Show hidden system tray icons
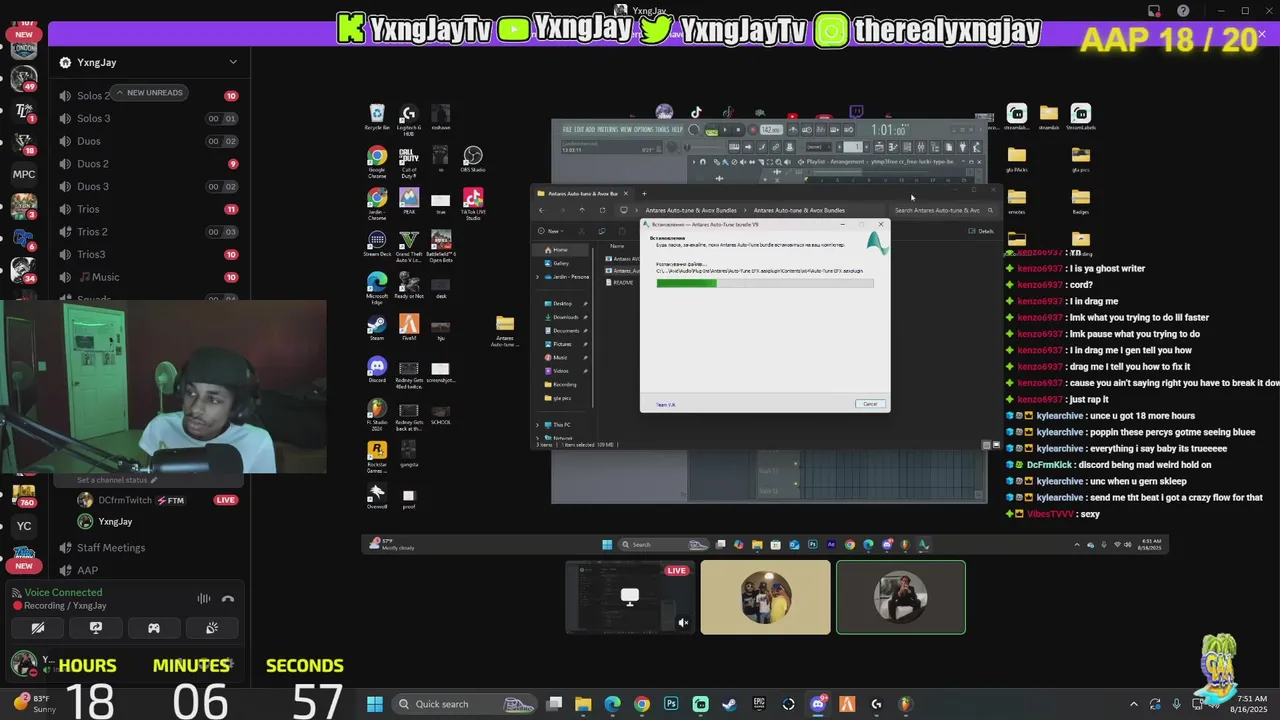The width and height of the screenshot is (1280, 720). click(1134, 704)
